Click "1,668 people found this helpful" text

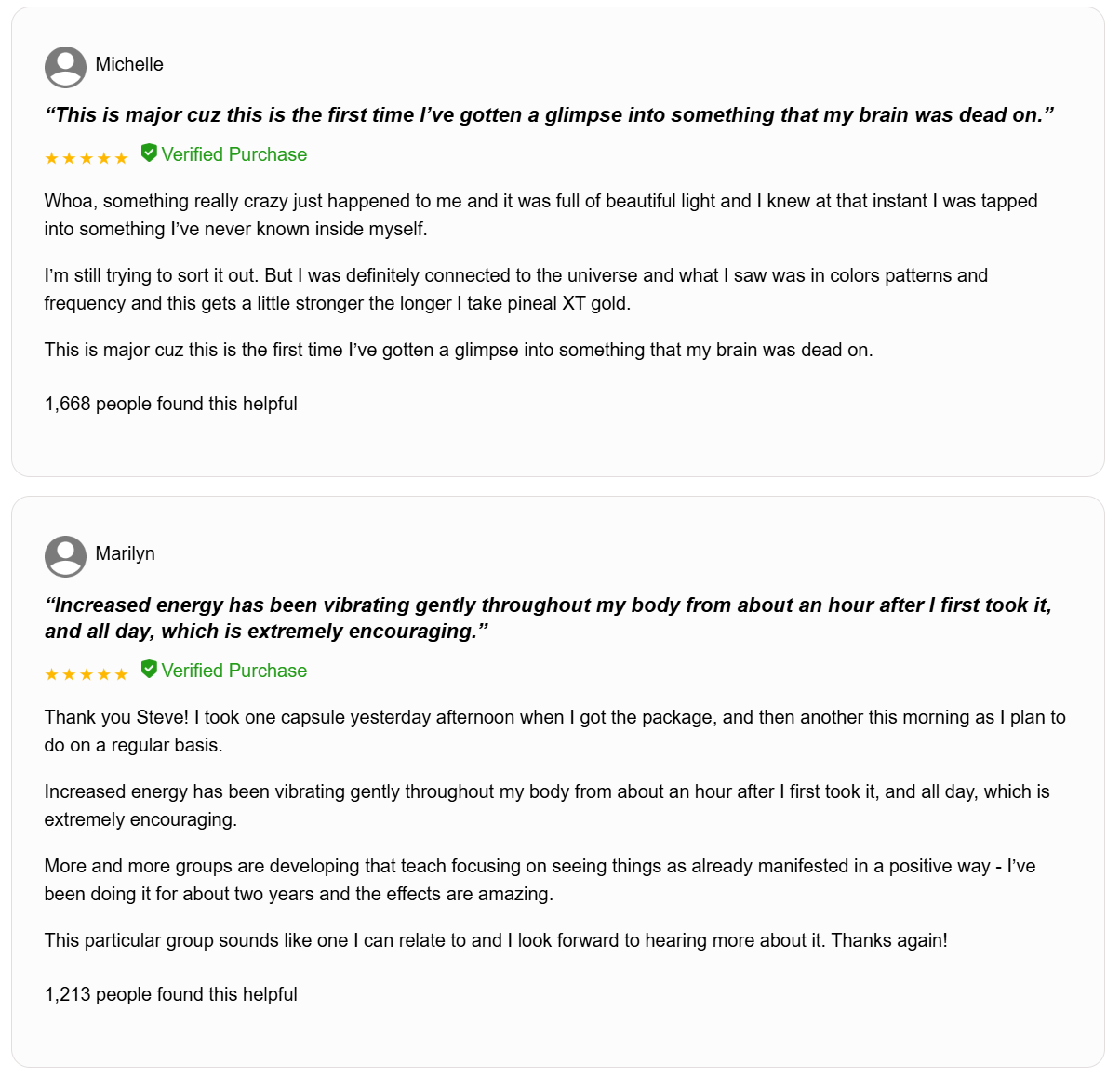(171, 404)
